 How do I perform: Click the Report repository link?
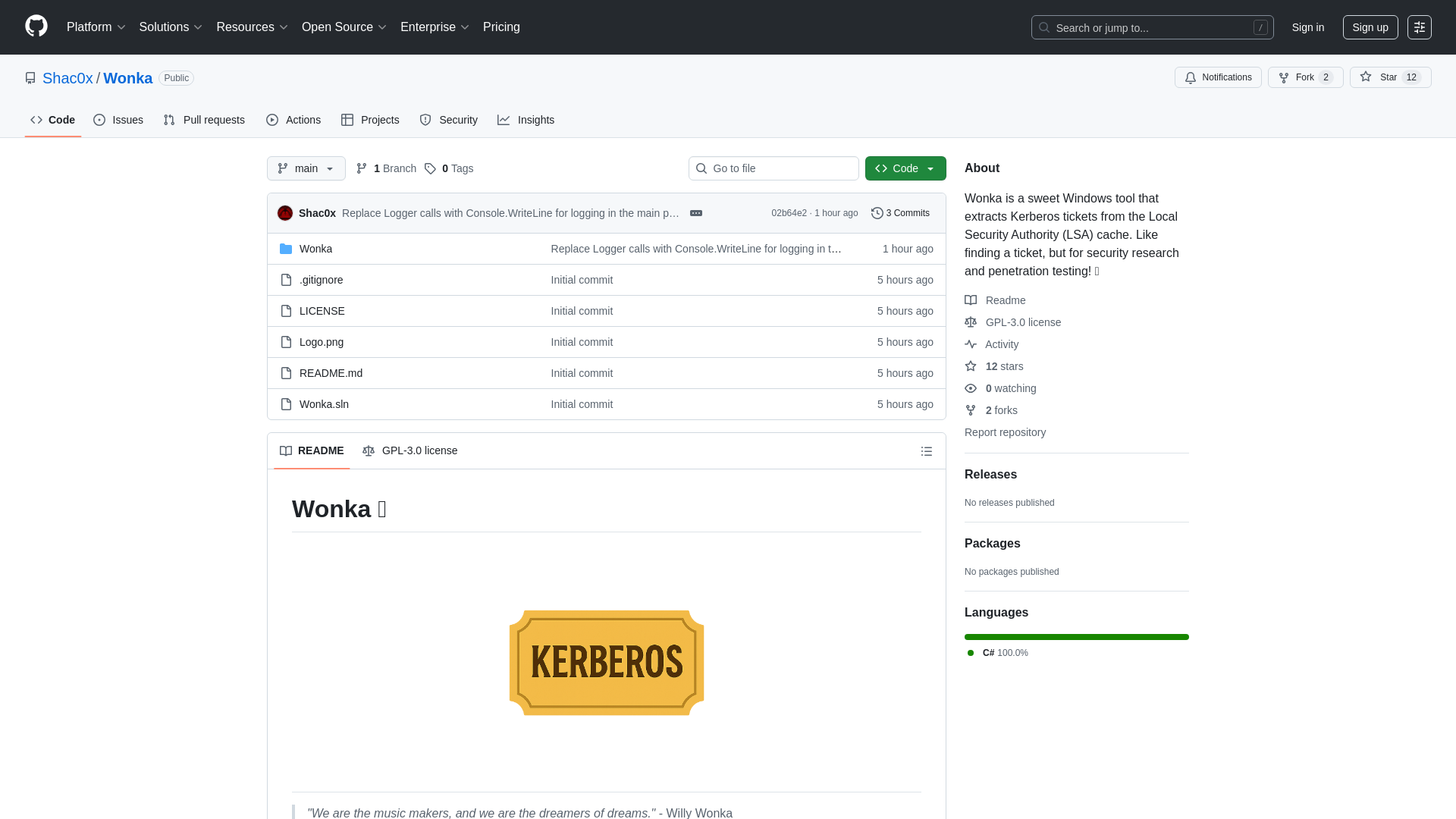1004,432
